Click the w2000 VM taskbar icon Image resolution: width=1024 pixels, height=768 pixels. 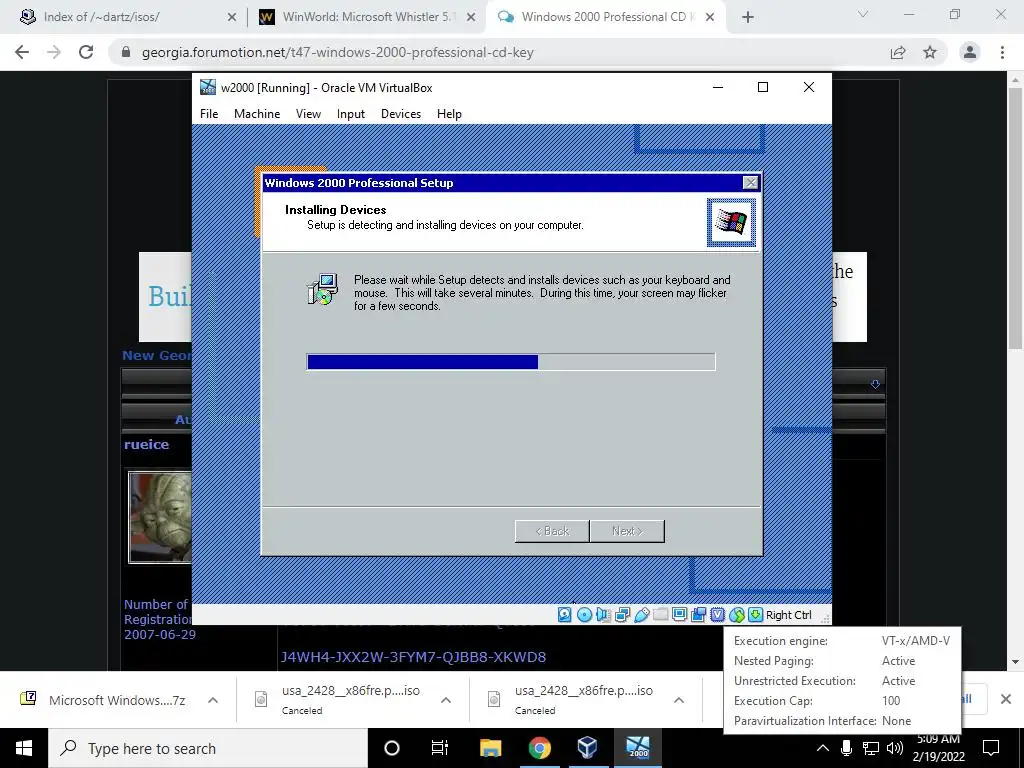(637, 748)
